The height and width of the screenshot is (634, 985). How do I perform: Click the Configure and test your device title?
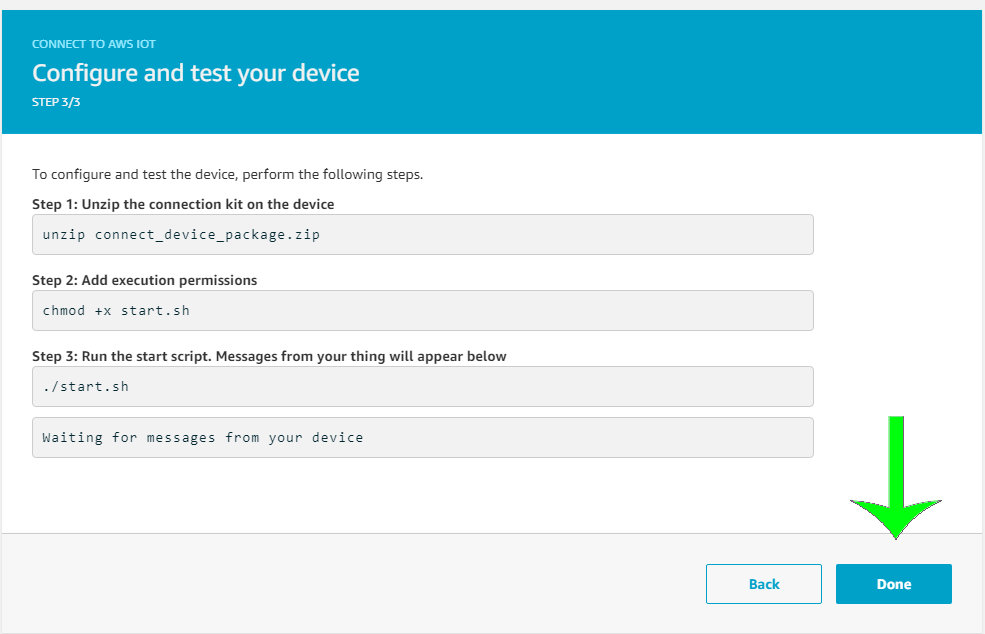195,73
